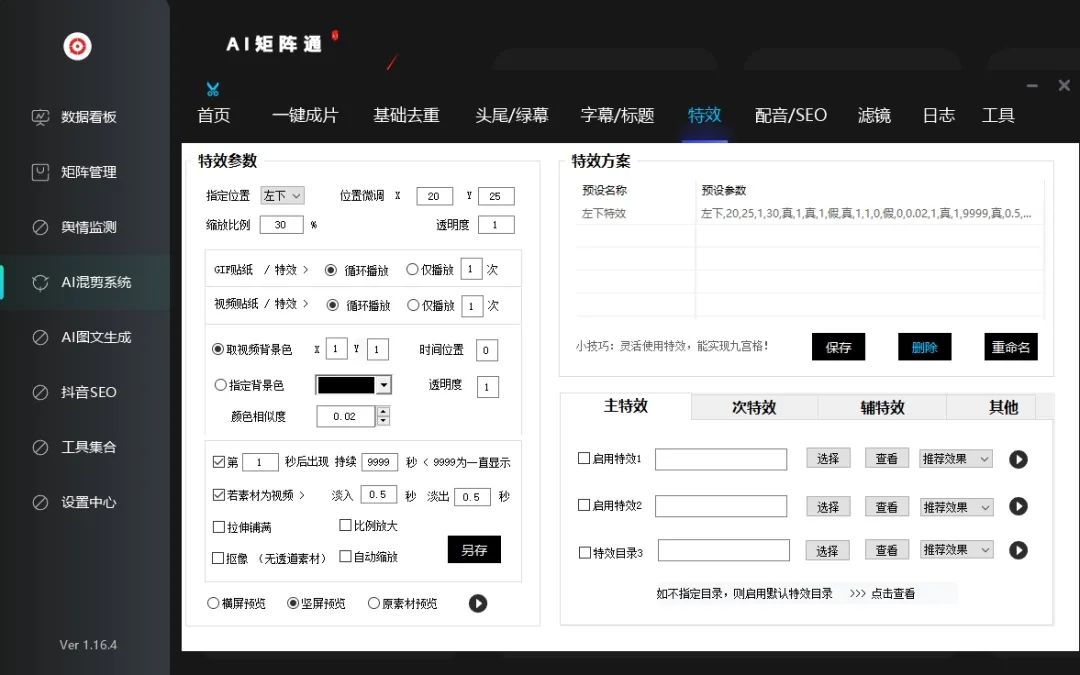The image size is (1080, 675).
Task: Open 推荐效果 dropdown for 启用特效2
Action: tap(956, 507)
